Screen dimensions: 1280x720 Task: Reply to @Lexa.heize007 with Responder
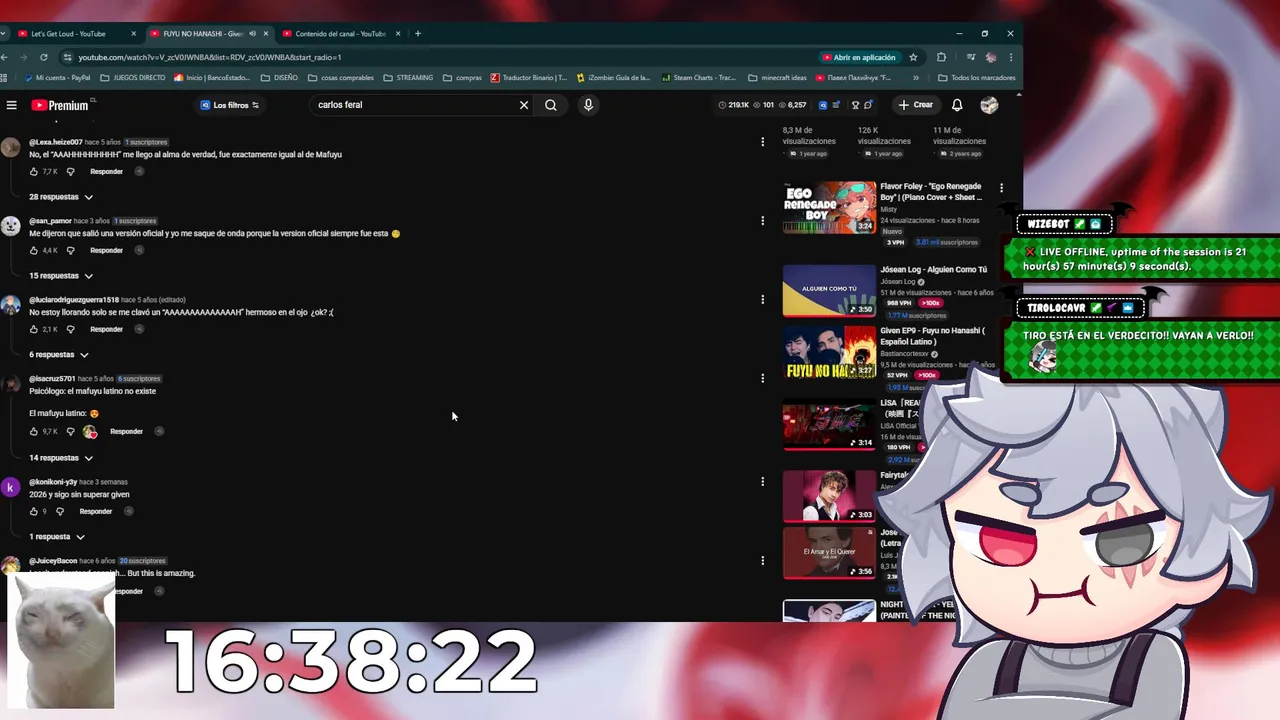coord(106,172)
